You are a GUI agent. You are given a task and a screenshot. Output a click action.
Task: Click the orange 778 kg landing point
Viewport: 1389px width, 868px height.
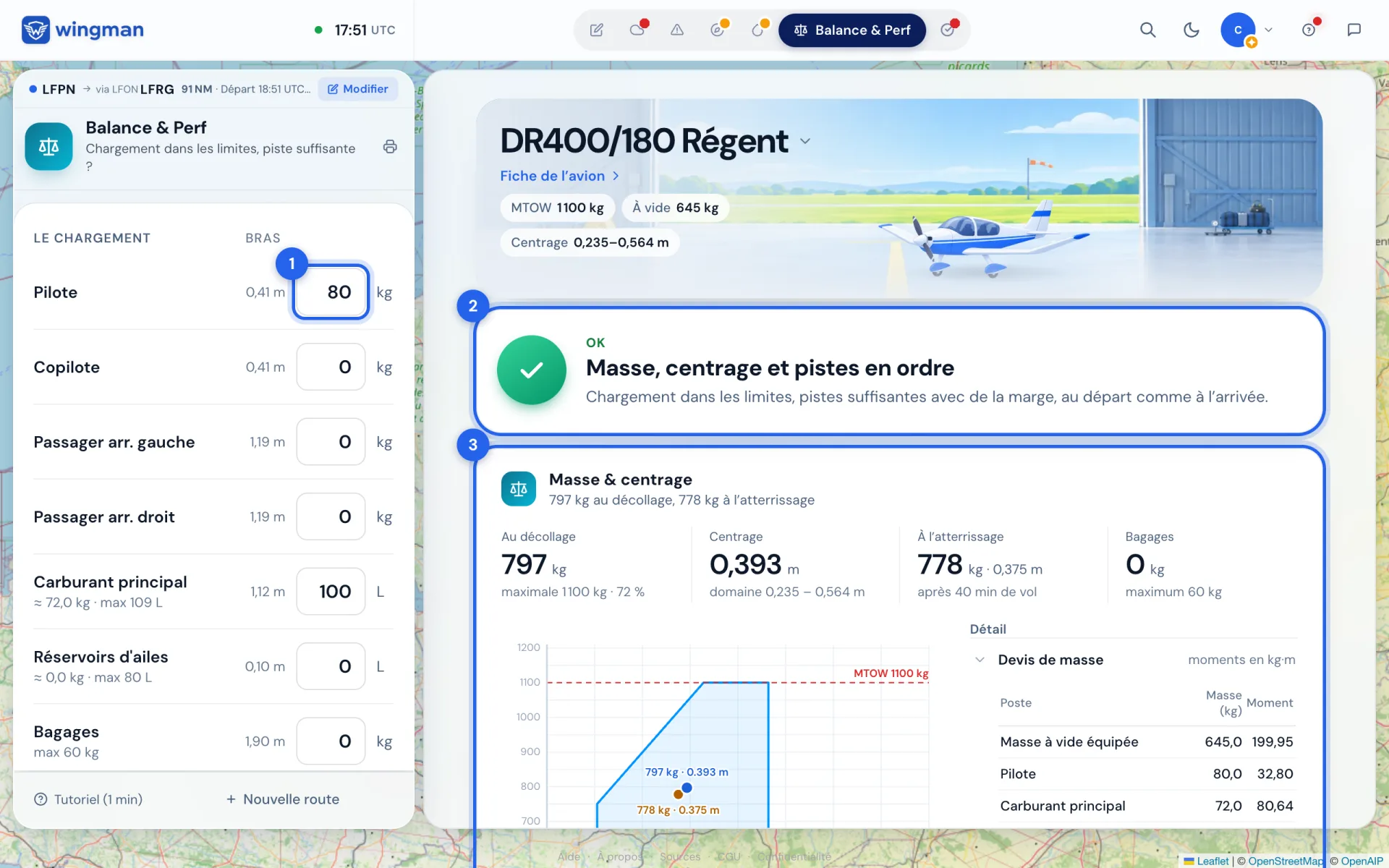(x=678, y=794)
